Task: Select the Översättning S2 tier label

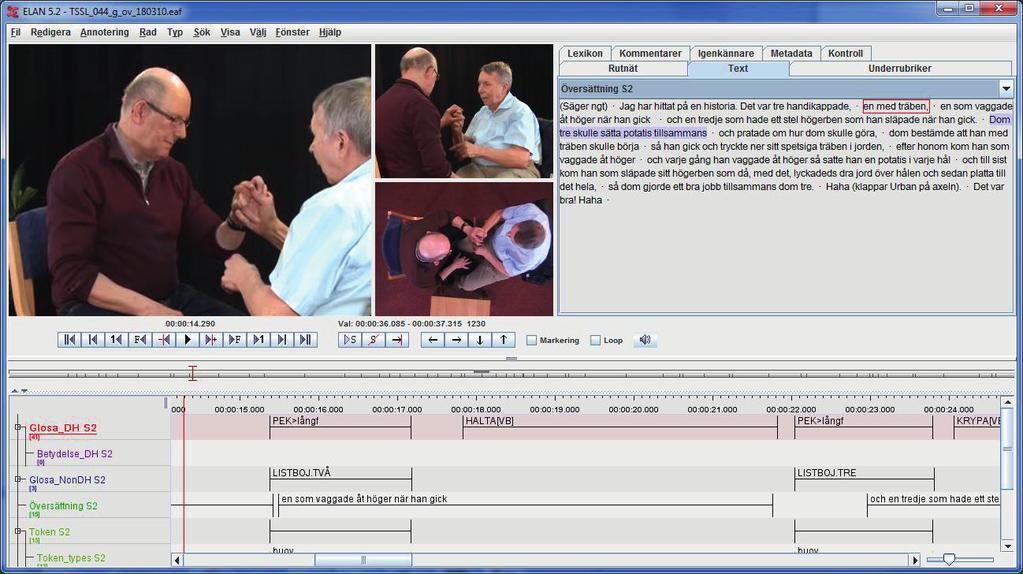Action: point(63,506)
